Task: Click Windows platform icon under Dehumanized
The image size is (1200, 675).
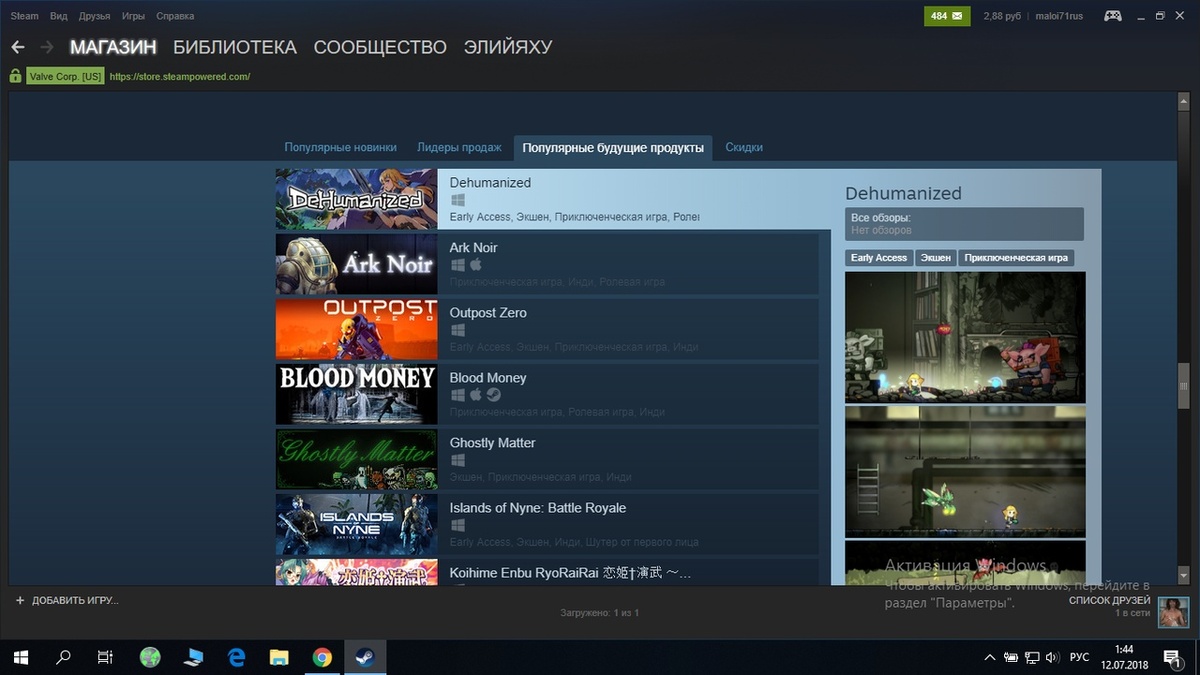Action: pos(457,200)
